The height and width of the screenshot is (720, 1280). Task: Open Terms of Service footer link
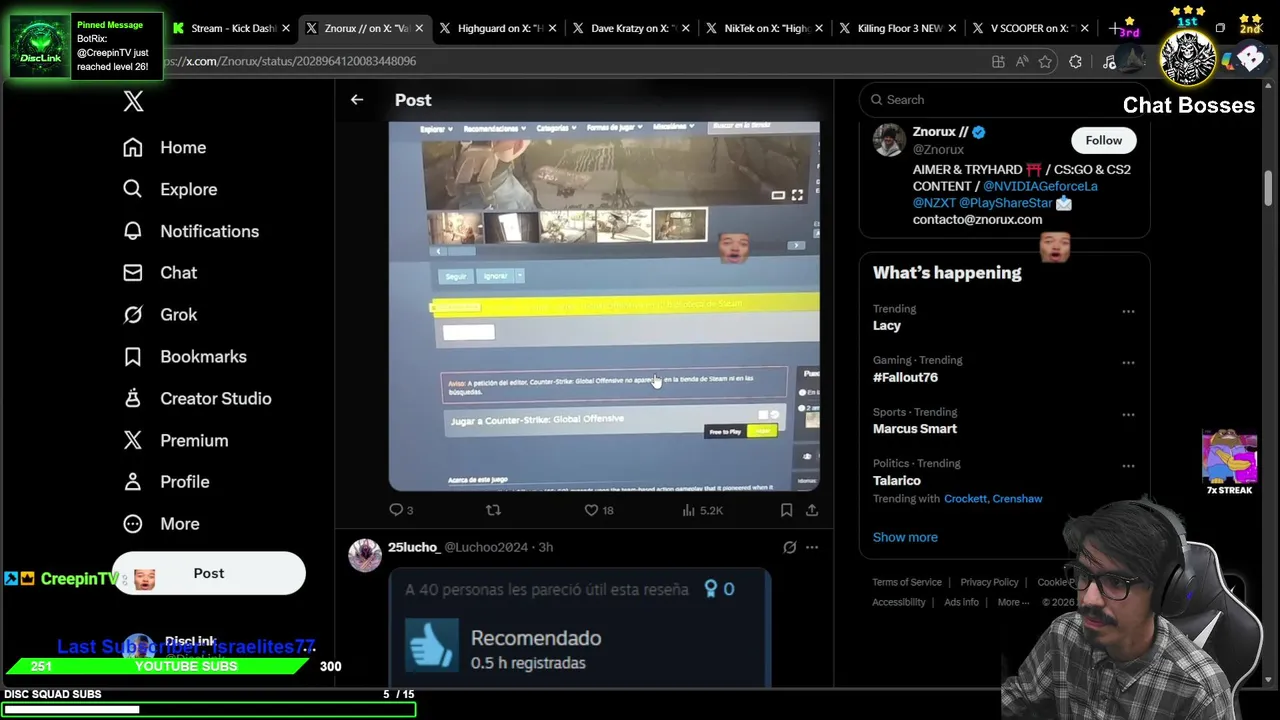[907, 582]
